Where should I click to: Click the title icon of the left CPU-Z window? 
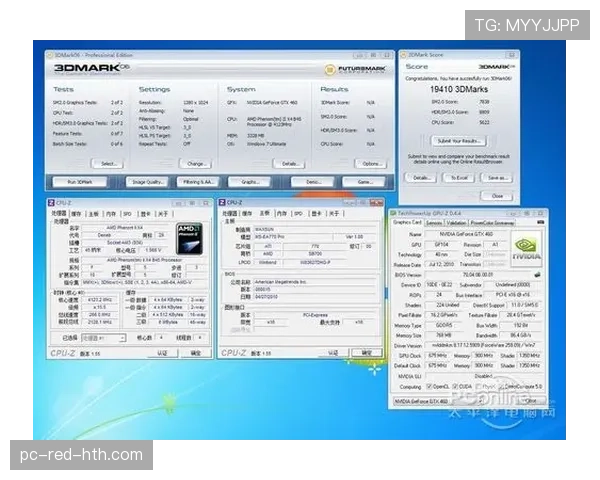pyautogui.click(x=51, y=202)
